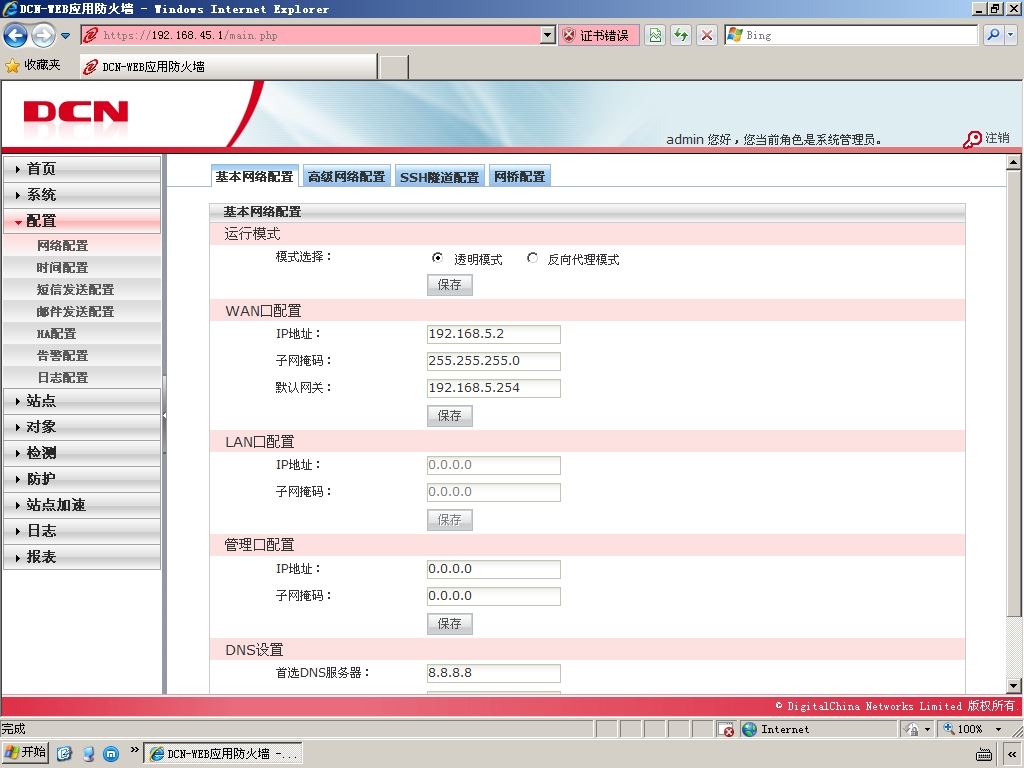This screenshot has width=1024, height=768.
Task: Switch to the SSH隧道配置 tab
Action: click(x=440, y=177)
